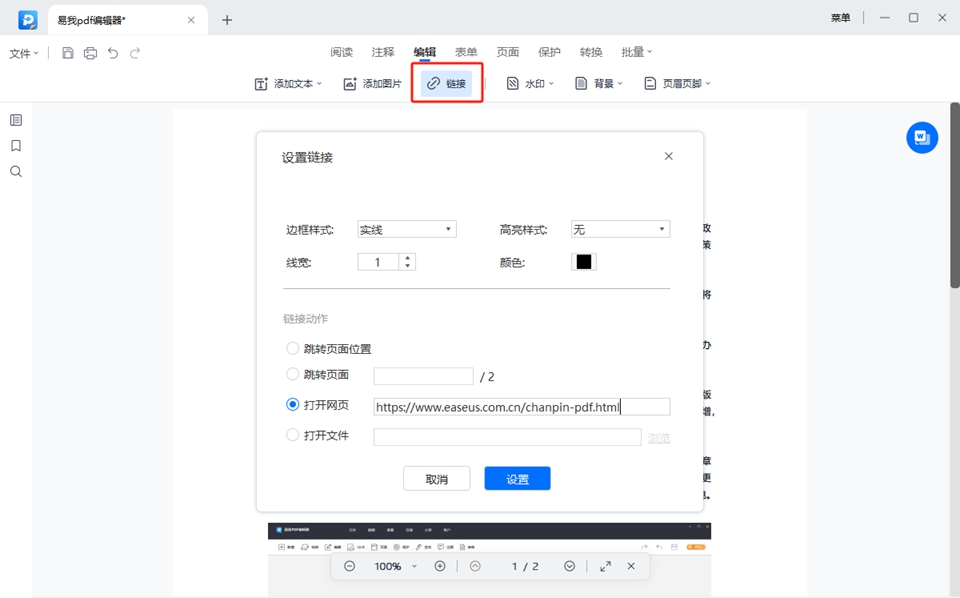Open the thumbnails panel icon in left sidebar

16,120
